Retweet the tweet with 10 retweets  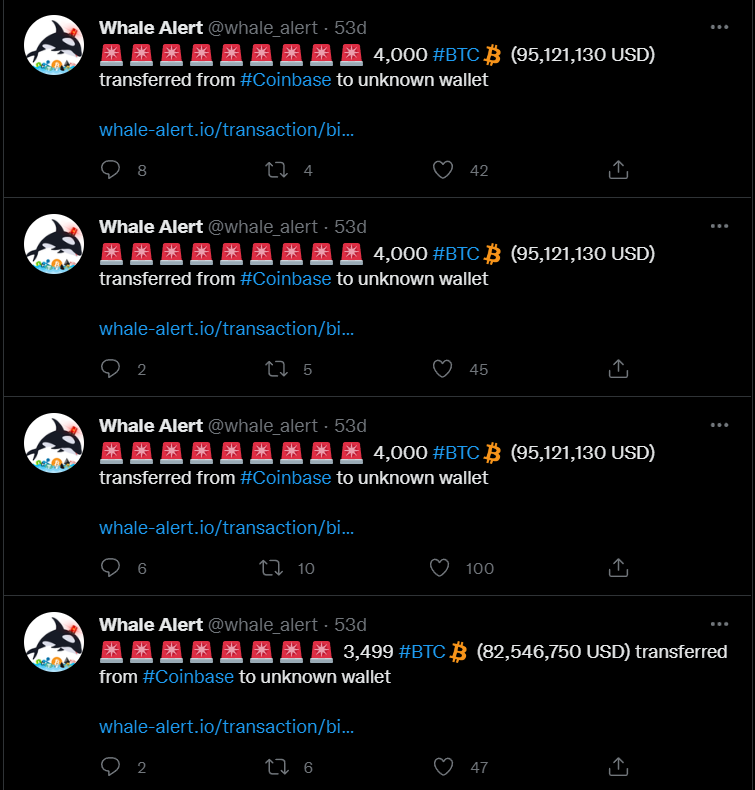[271, 568]
